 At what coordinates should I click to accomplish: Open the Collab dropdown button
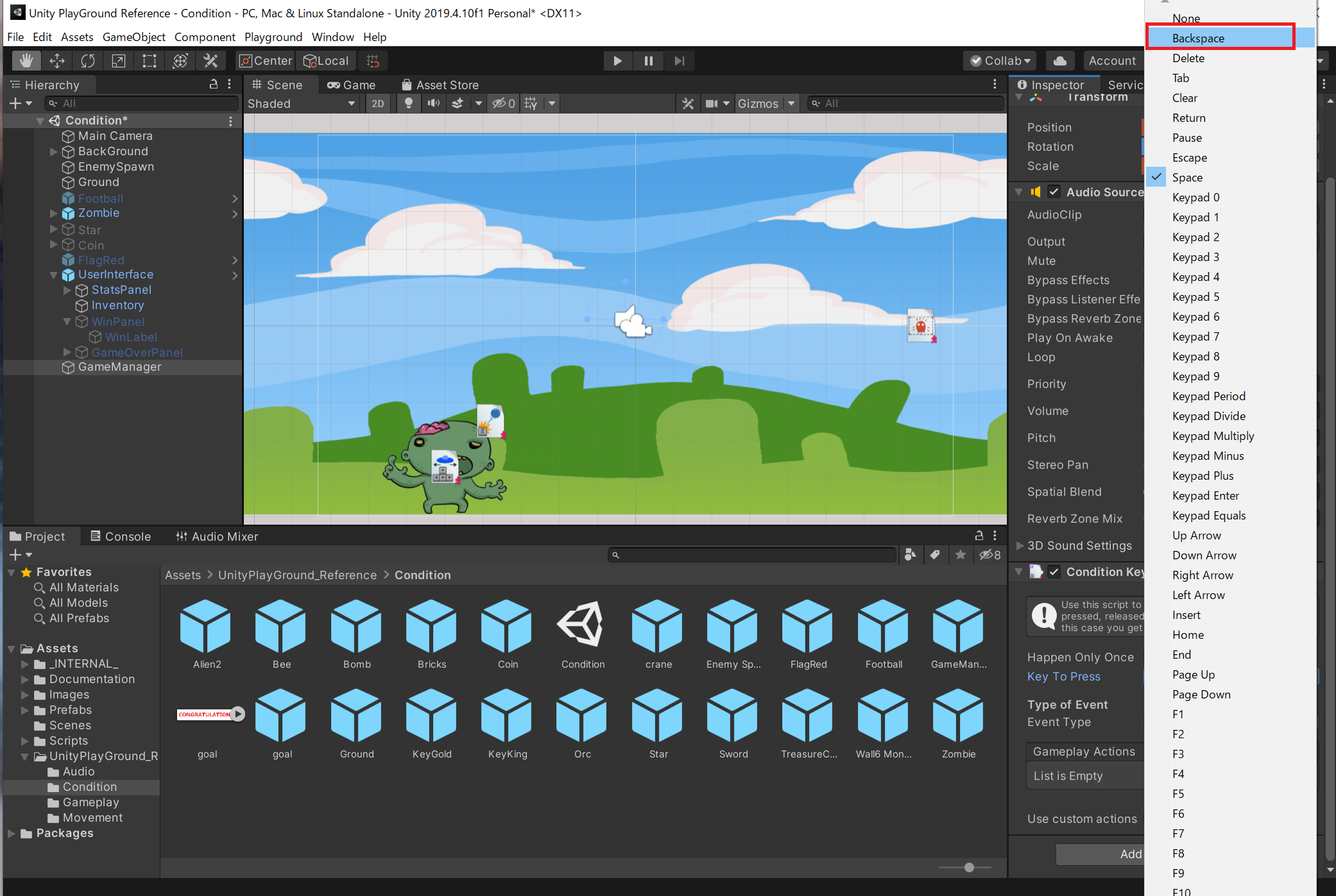pyautogui.click(x=1000, y=61)
